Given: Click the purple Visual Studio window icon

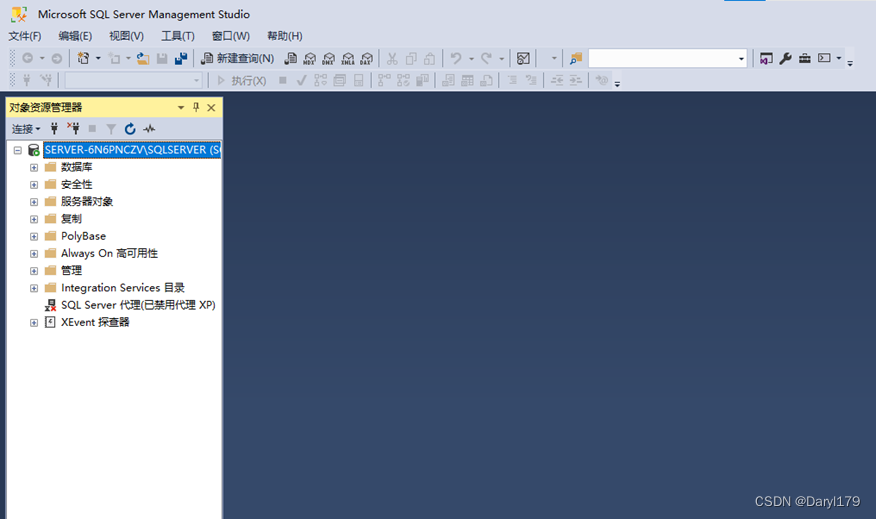Looking at the screenshot, I should (766, 58).
